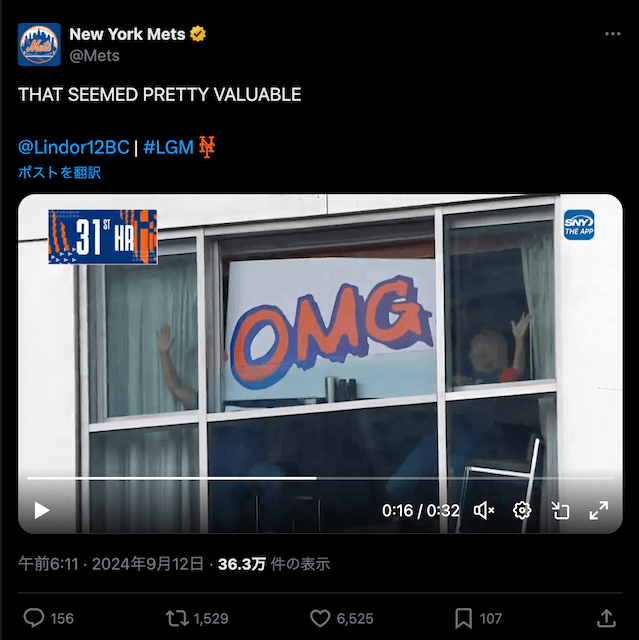Play the video with the play button

coord(42,511)
